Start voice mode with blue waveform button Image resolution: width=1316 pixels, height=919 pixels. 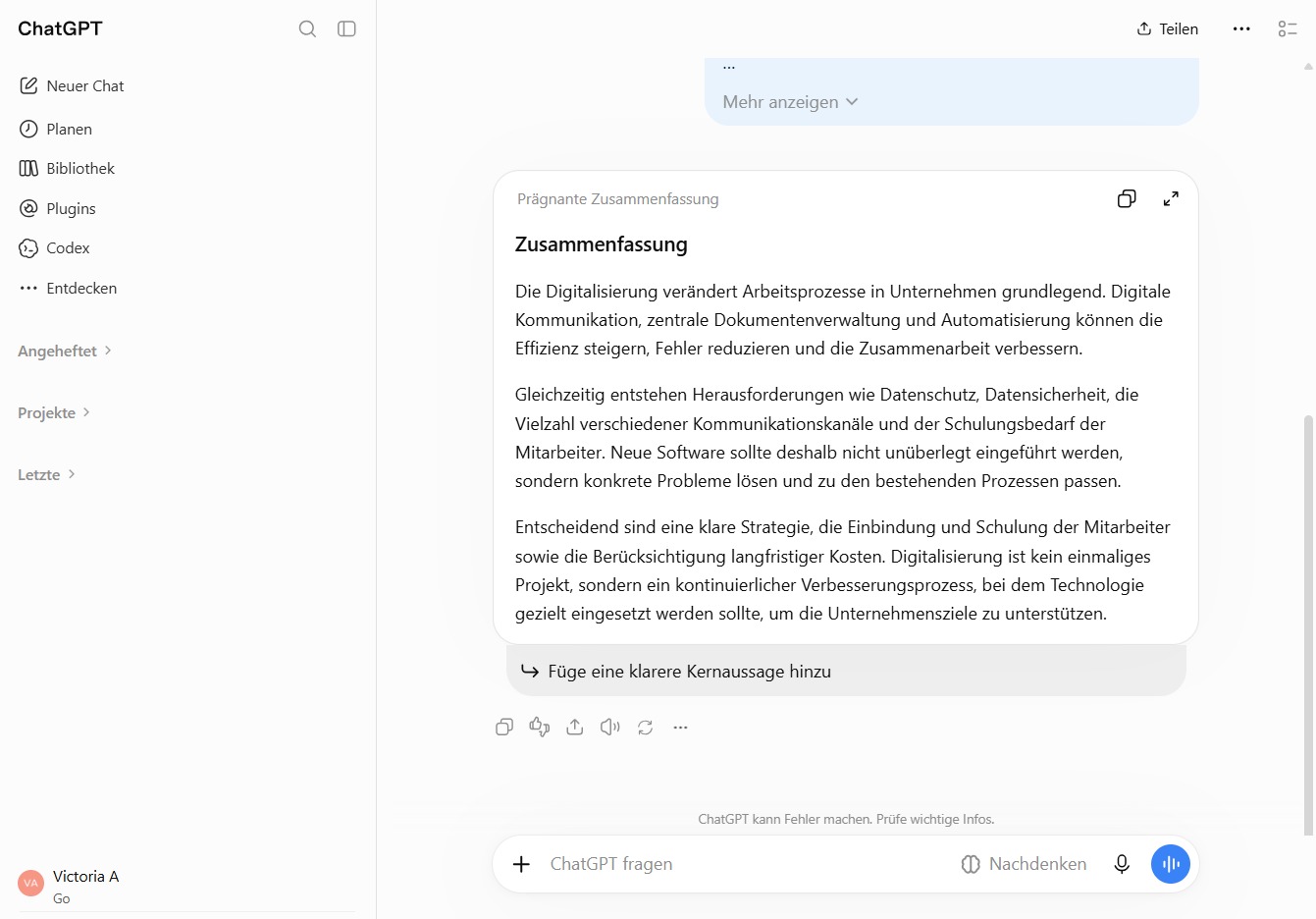[x=1170, y=864]
